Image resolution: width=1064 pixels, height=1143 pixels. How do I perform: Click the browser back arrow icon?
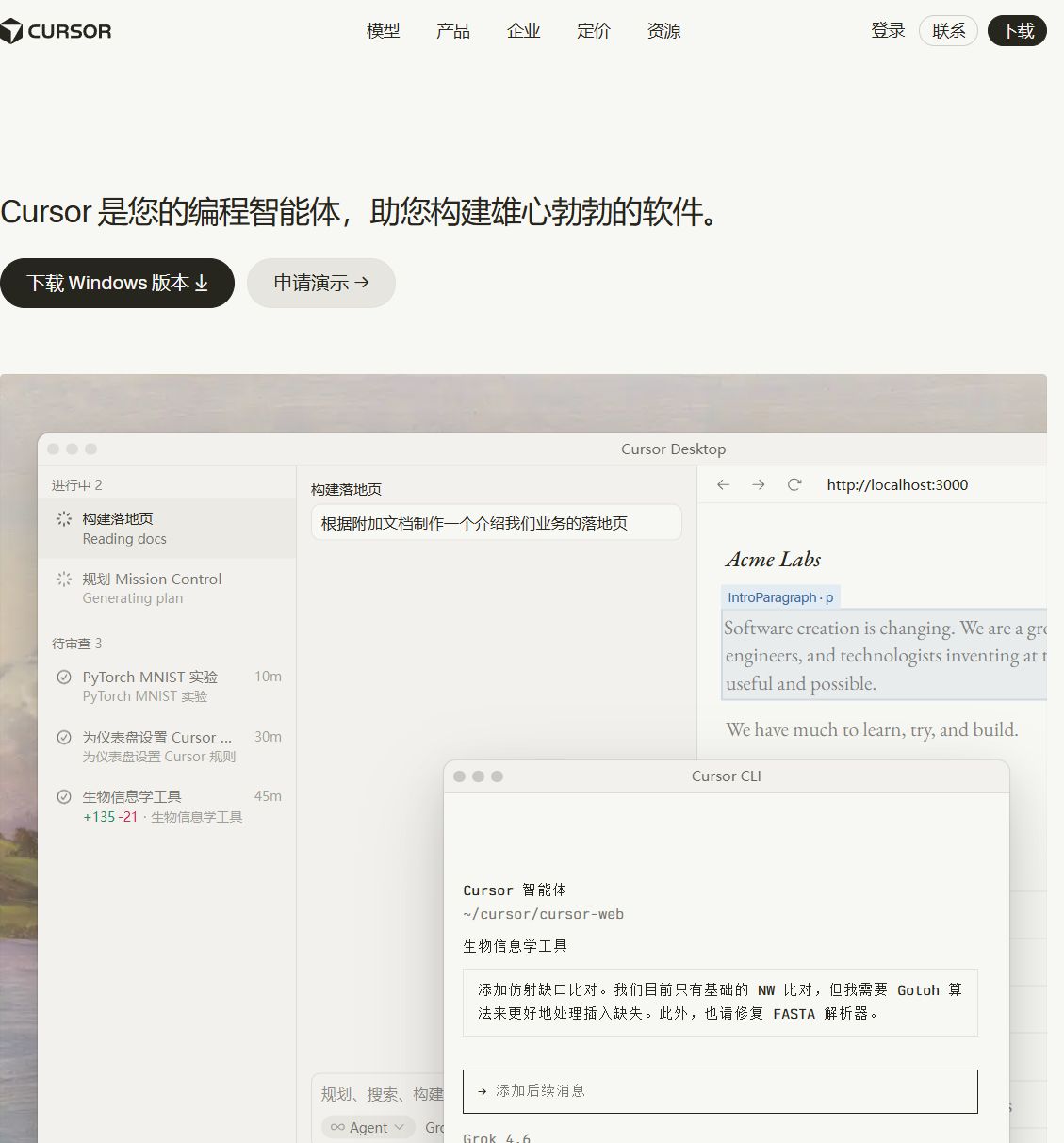click(x=723, y=484)
